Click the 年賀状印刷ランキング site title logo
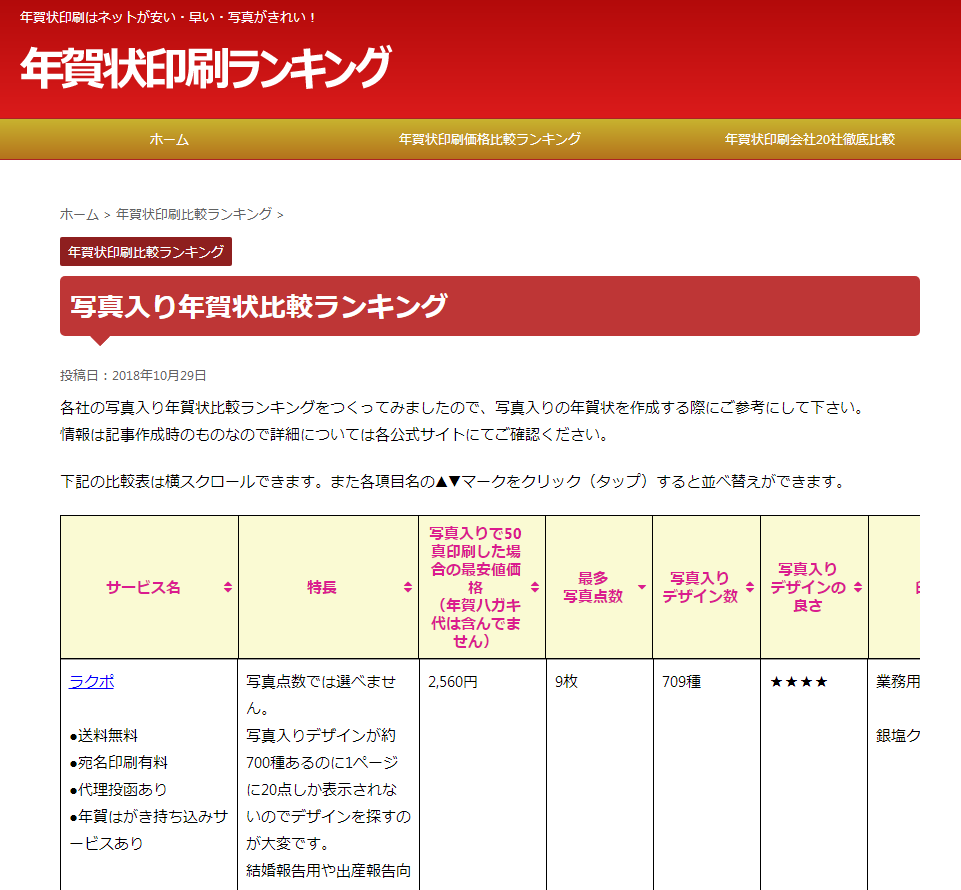 pyautogui.click(x=205, y=68)
